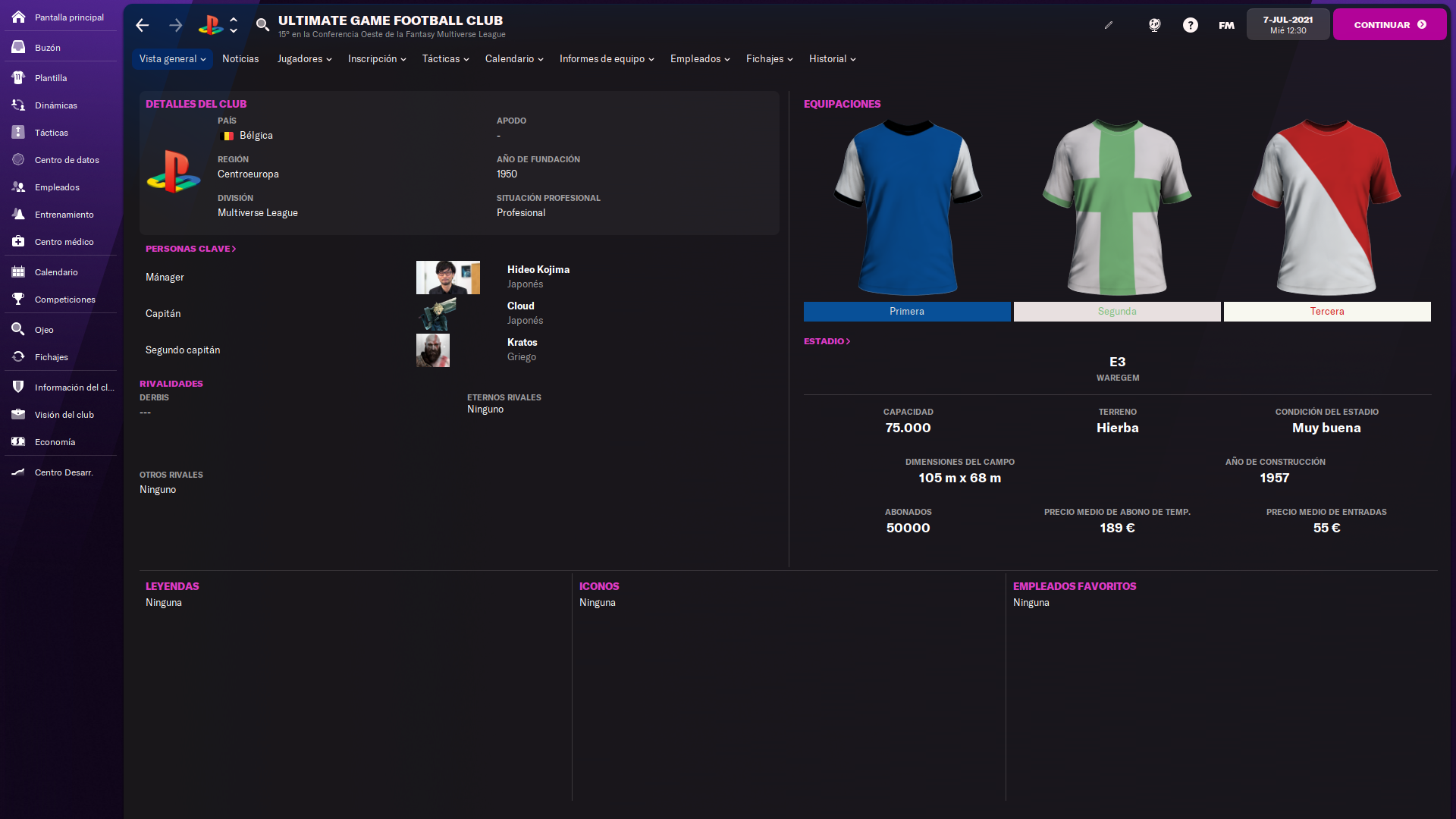Click Kratos portrait image

[x=432, y=350]
